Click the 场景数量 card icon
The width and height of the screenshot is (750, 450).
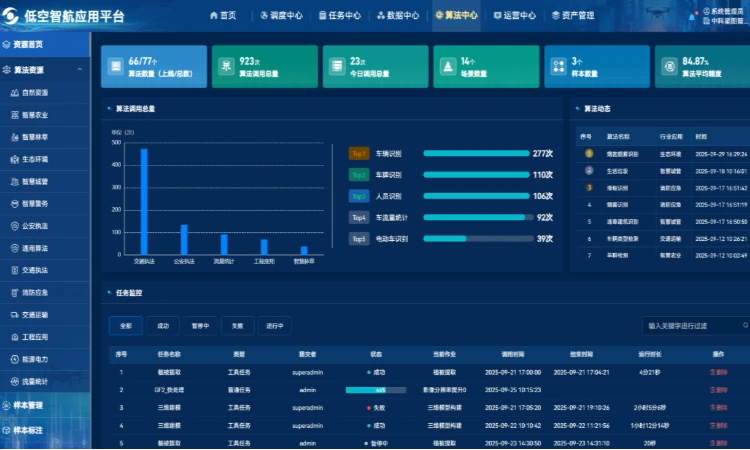tap(448, 66)
